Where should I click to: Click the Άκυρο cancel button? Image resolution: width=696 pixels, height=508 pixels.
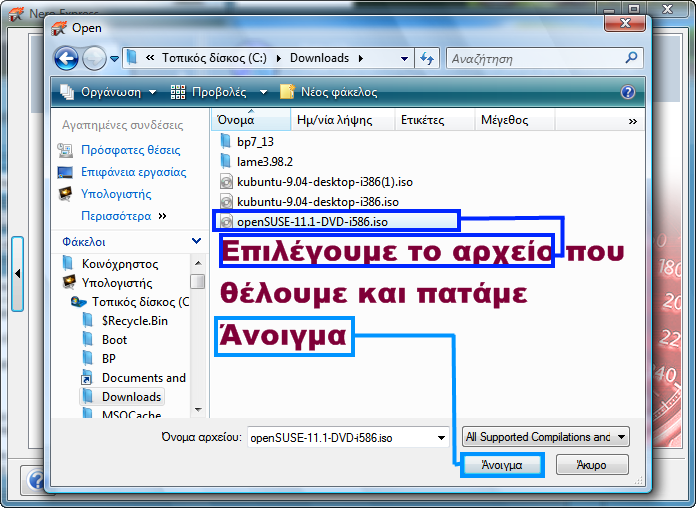pyautogui.click(x=592, y=465)
